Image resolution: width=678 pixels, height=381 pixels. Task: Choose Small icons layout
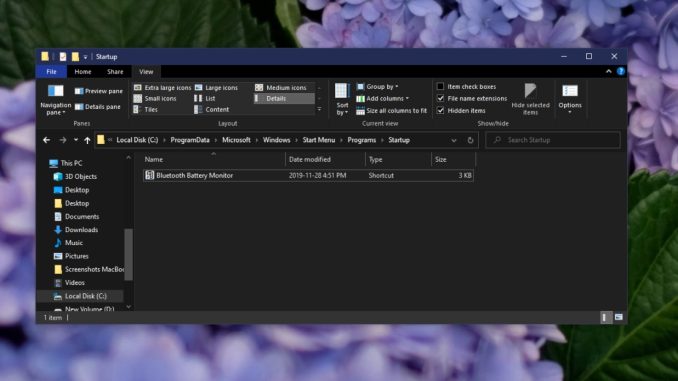tap(155, 99)
